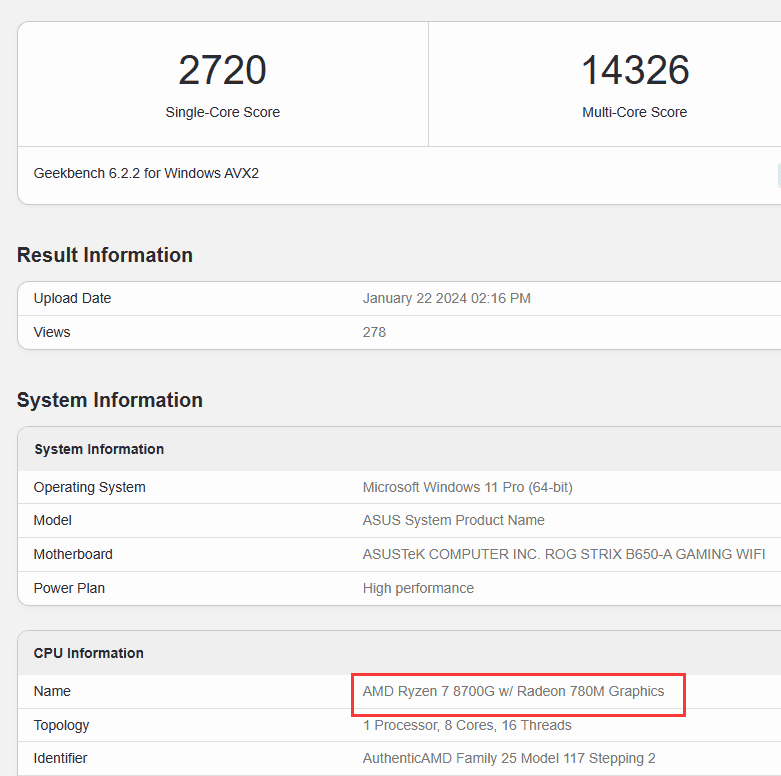Select the ROG STRIX B650-A GAMING WIFI motherboard text
This screenshot has height=776, width=781.
654,554
